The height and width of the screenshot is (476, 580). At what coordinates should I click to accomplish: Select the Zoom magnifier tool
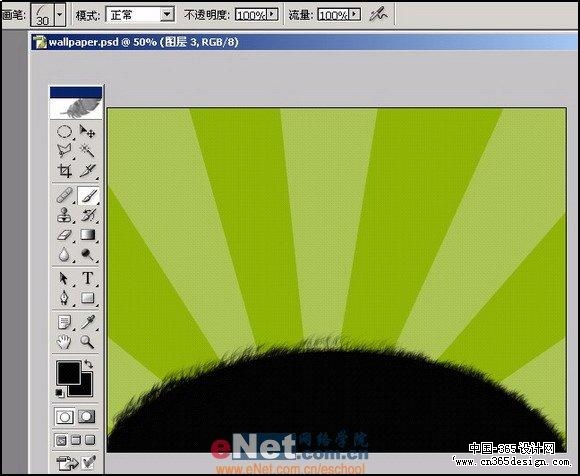[x=87, y=342]
